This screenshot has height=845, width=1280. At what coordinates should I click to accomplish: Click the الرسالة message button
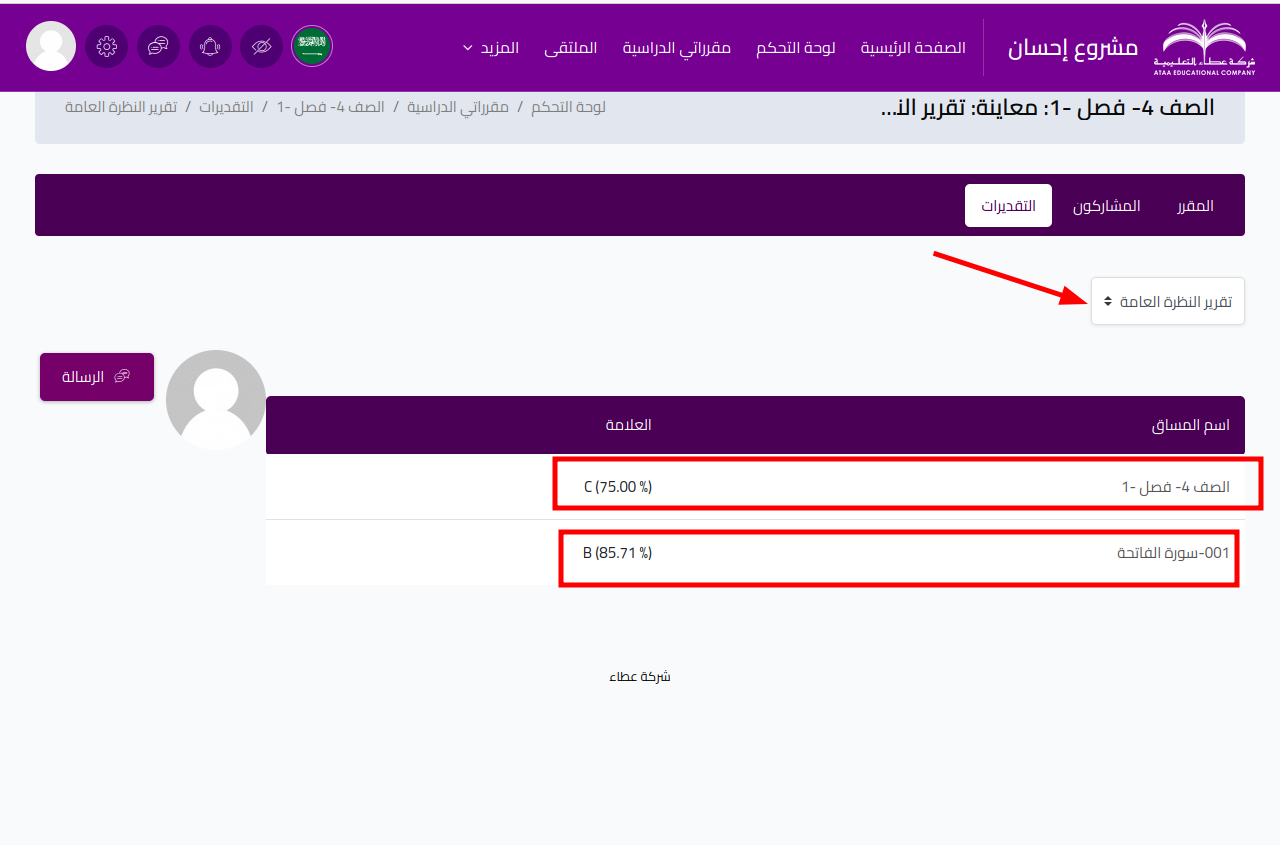click(x=97, y=377)
